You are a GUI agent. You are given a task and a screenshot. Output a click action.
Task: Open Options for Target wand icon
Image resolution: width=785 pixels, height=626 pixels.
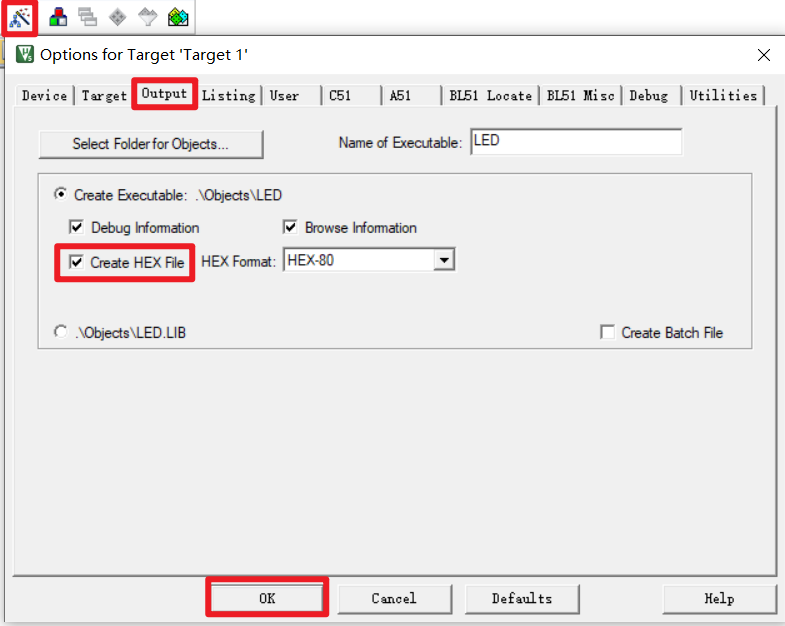20,18
